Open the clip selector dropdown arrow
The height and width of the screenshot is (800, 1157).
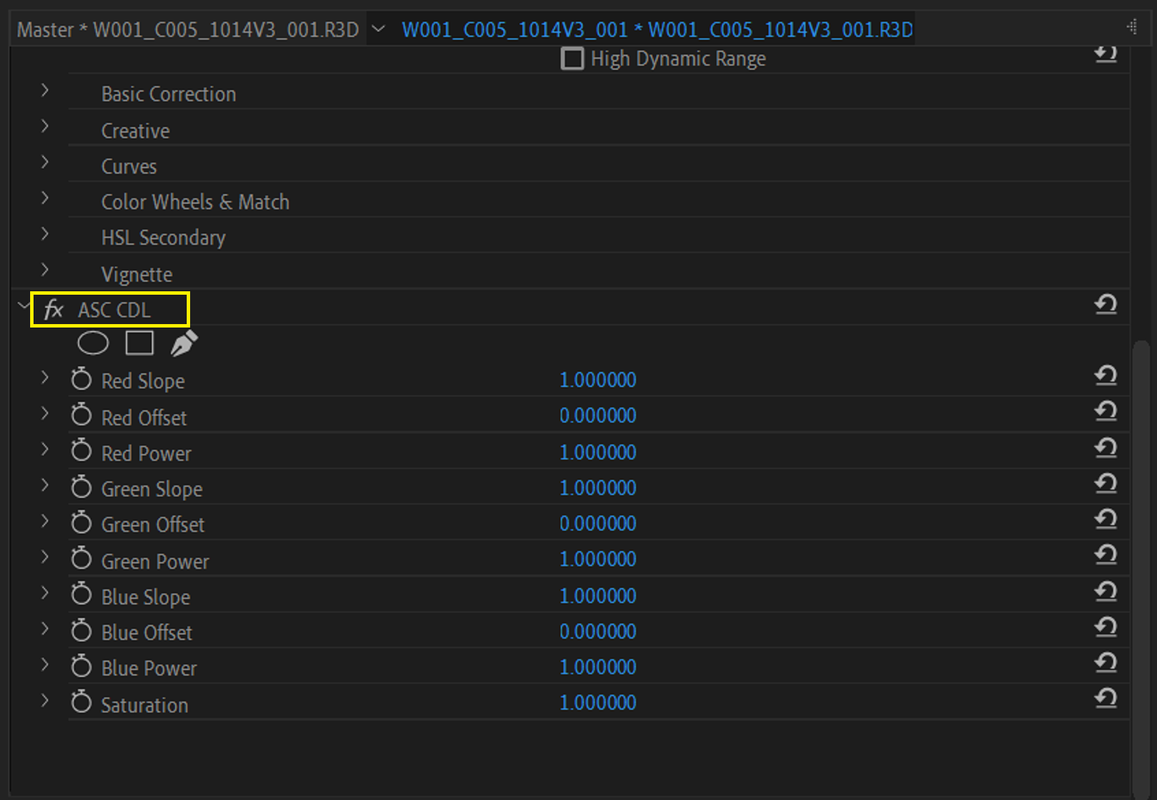pyautogui.click(x=379, y=29)
